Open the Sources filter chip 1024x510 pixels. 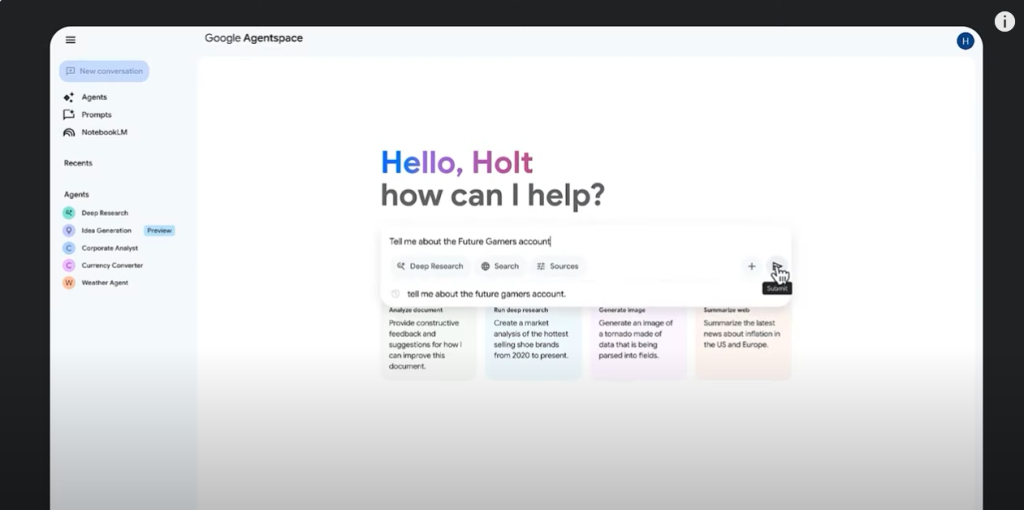pyautogui.click(x=557, y=266)
